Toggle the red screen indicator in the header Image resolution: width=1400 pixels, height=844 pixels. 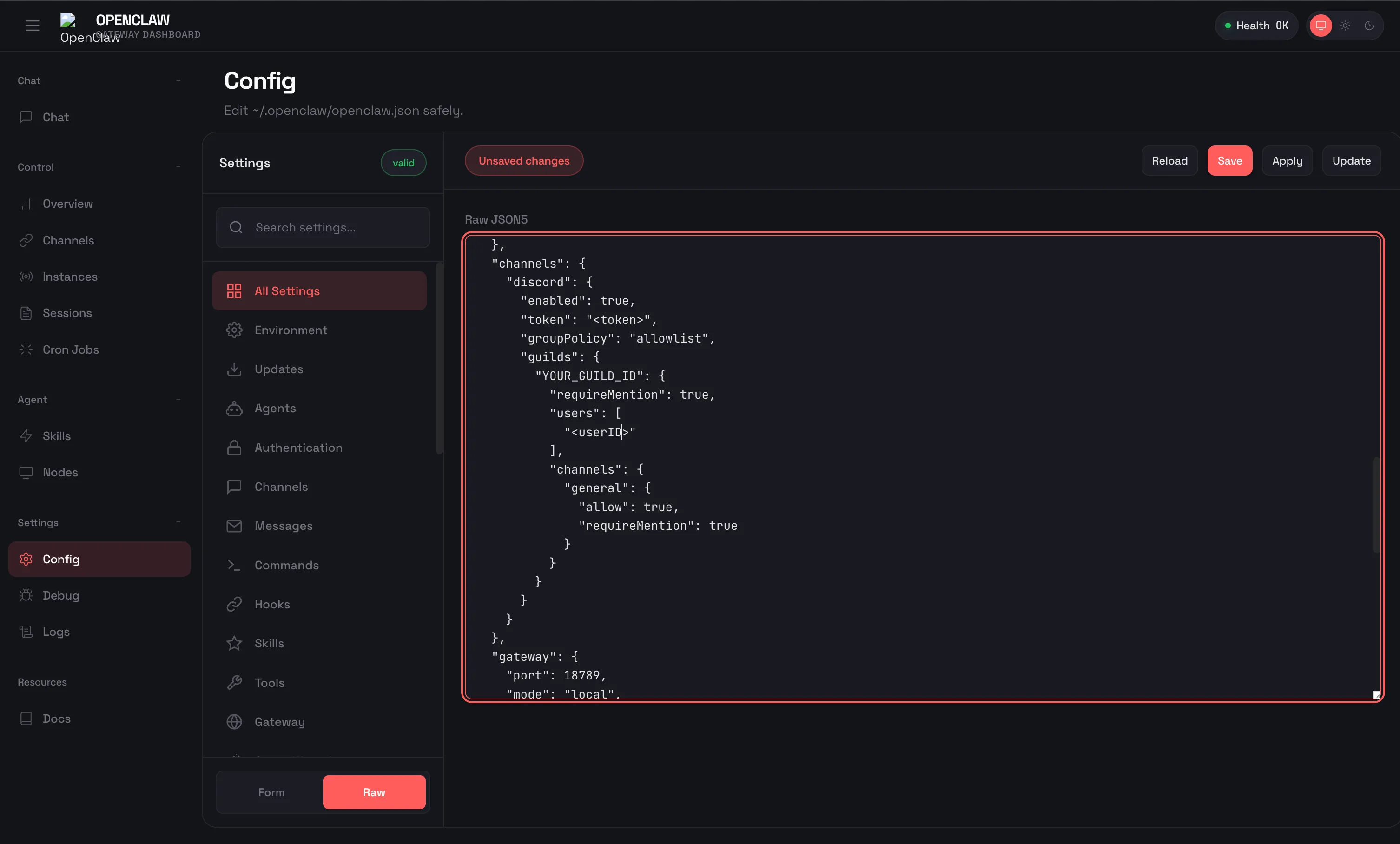point(1321,25)
